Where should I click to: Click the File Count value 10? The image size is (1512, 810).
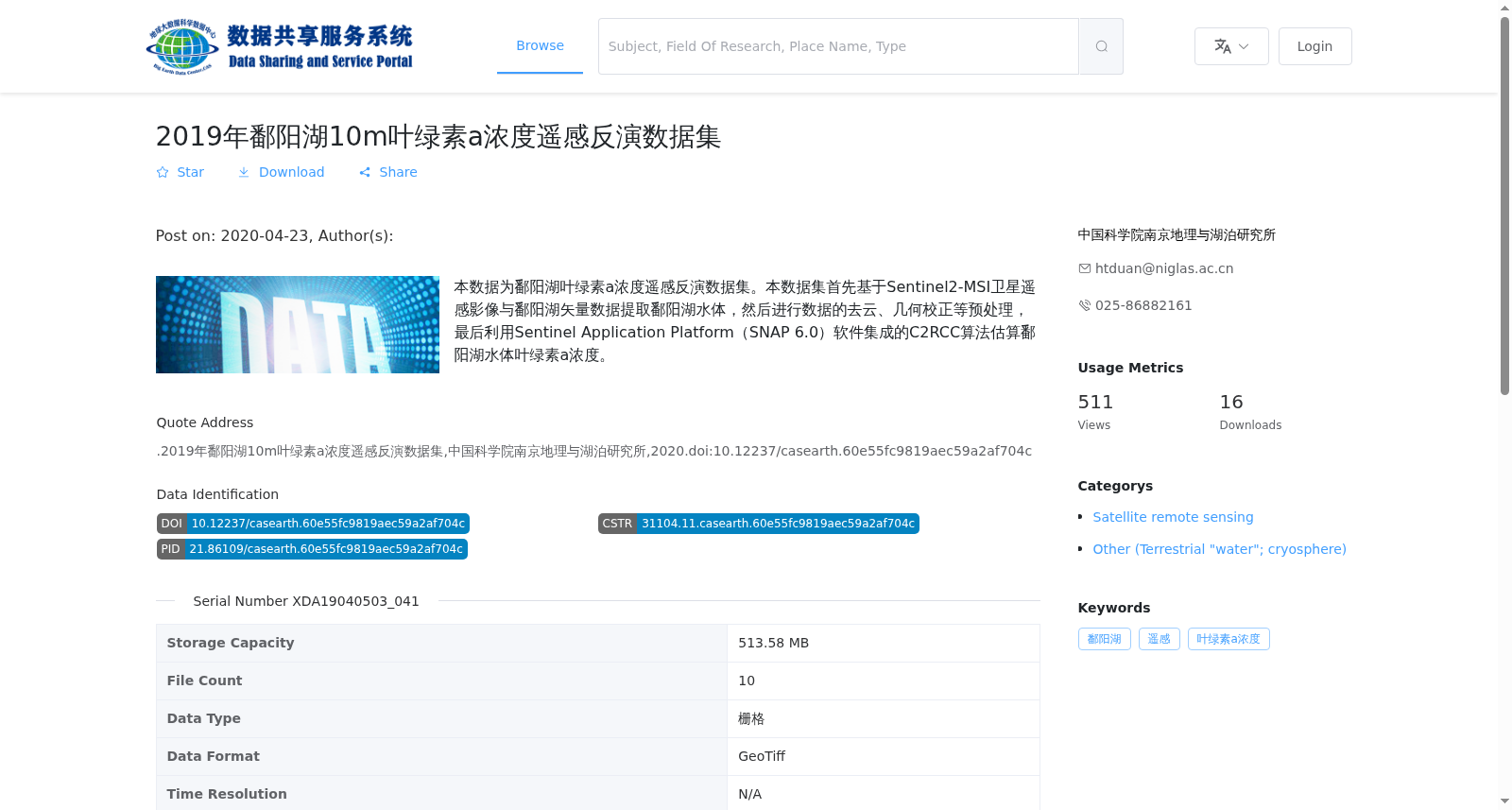[x=747, y=681]
